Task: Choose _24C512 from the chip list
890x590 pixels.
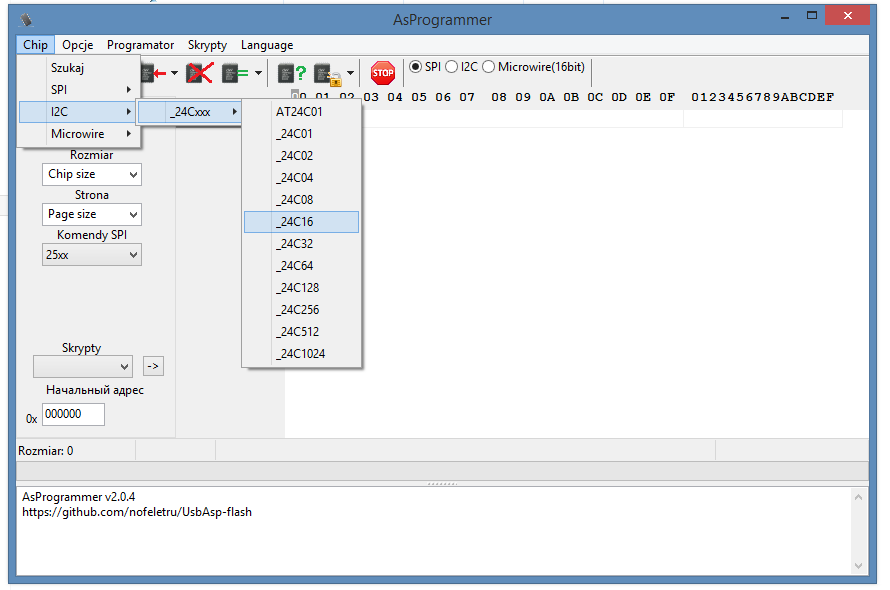Action: [301, 332]
